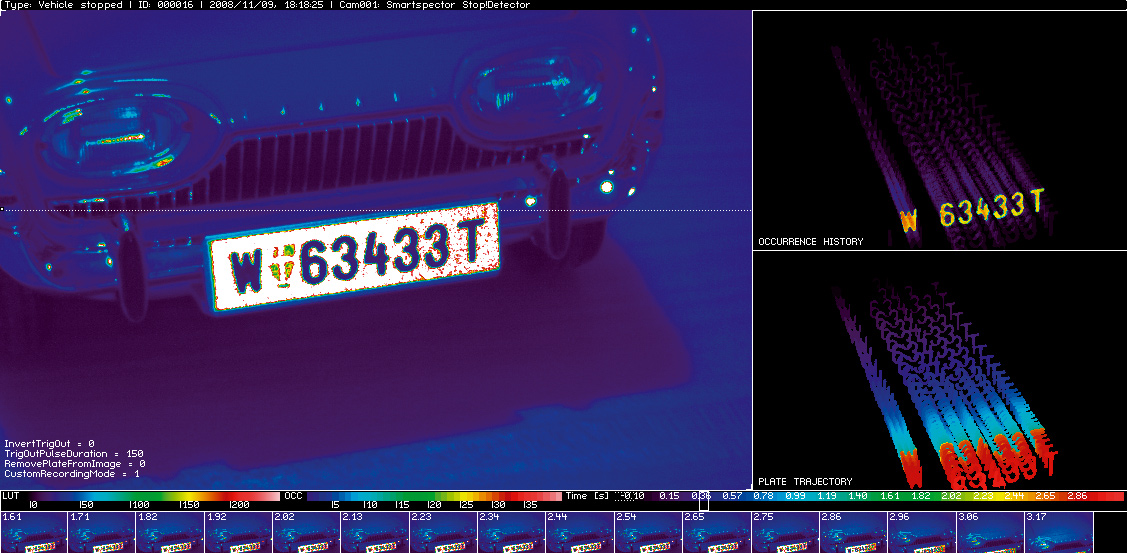
Task: Click the Occurrence History panel label
Action: (810, 242)
